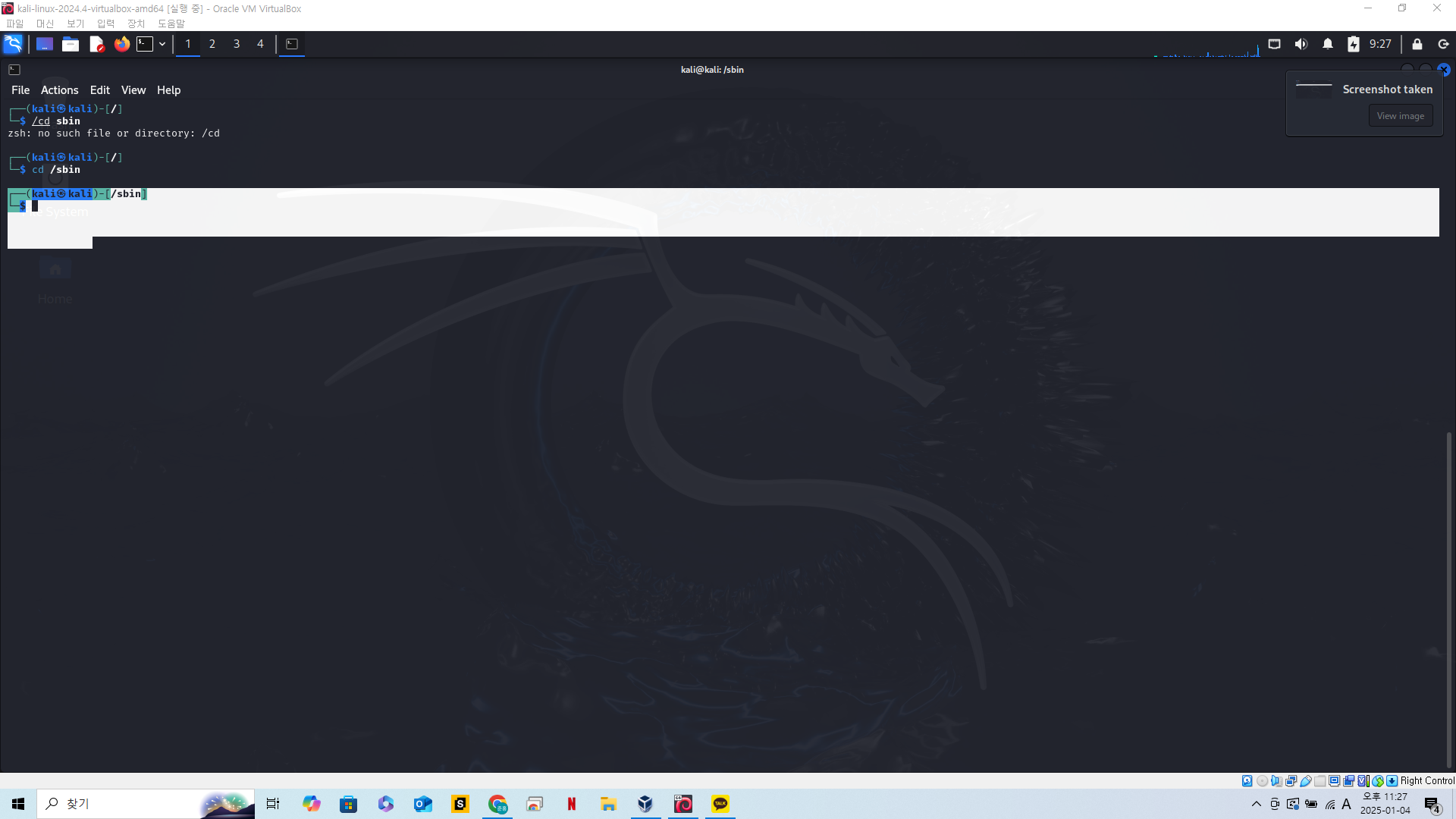Open the VirtualBox 장치 menu
1456x819 pixels.
136,24
